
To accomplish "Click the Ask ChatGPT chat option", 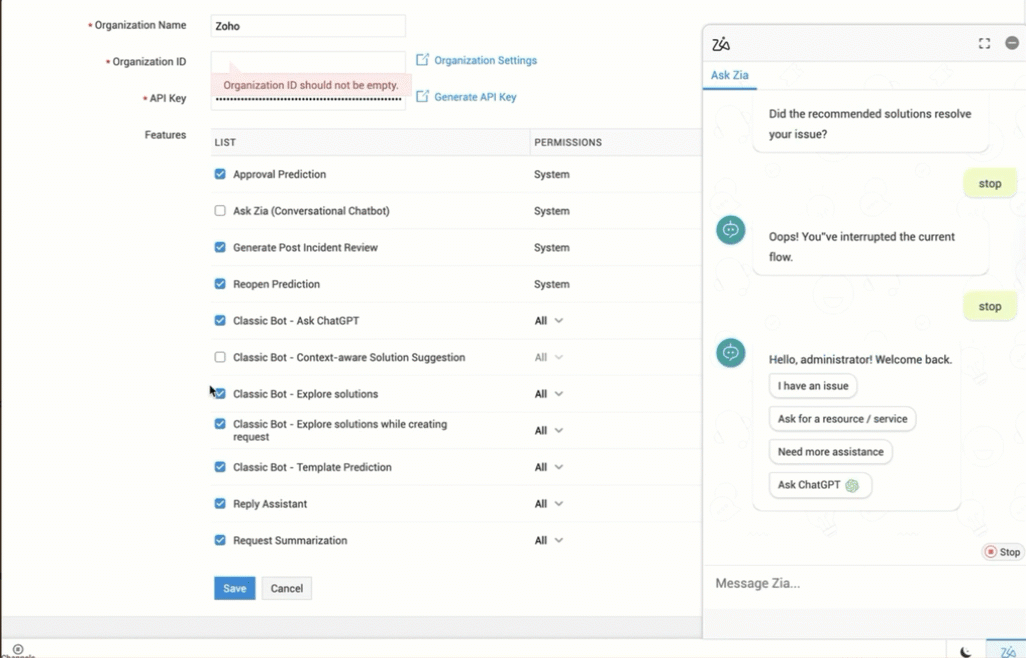I will [x=819, y=485].
